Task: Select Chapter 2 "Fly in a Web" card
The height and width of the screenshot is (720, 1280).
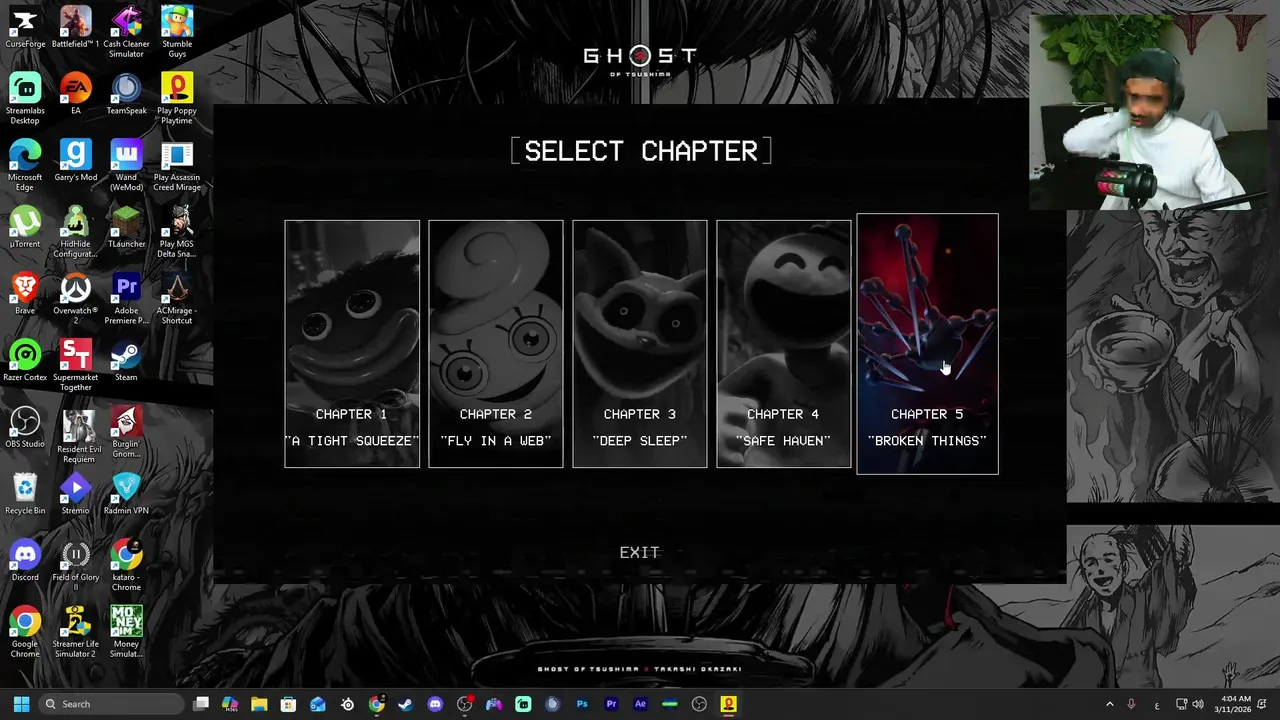Action: click(x=496, y=344)
